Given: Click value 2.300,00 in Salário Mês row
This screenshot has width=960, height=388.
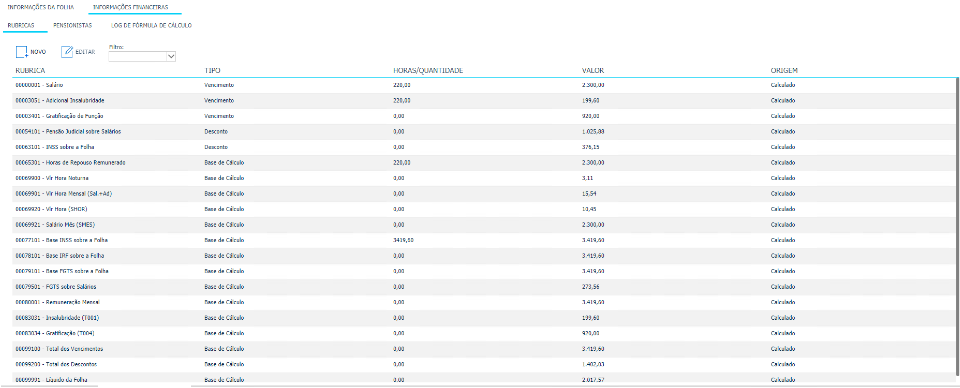Looking at the screenshot, I should (x=593, y=225).
